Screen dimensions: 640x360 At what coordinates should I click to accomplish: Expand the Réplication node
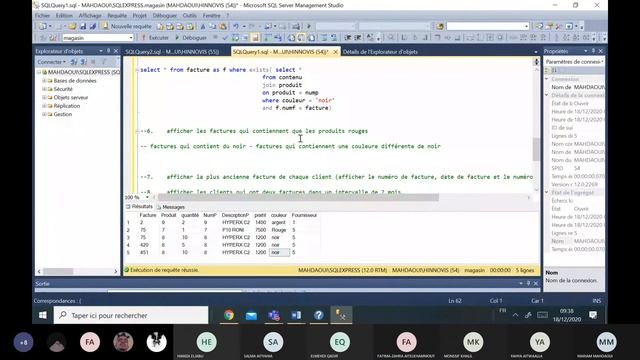coord(44,106)
